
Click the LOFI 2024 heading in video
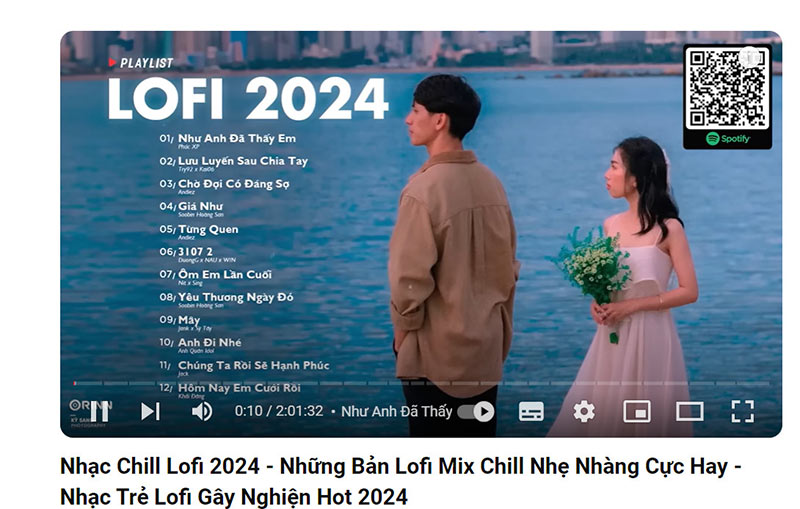(248, 99)
